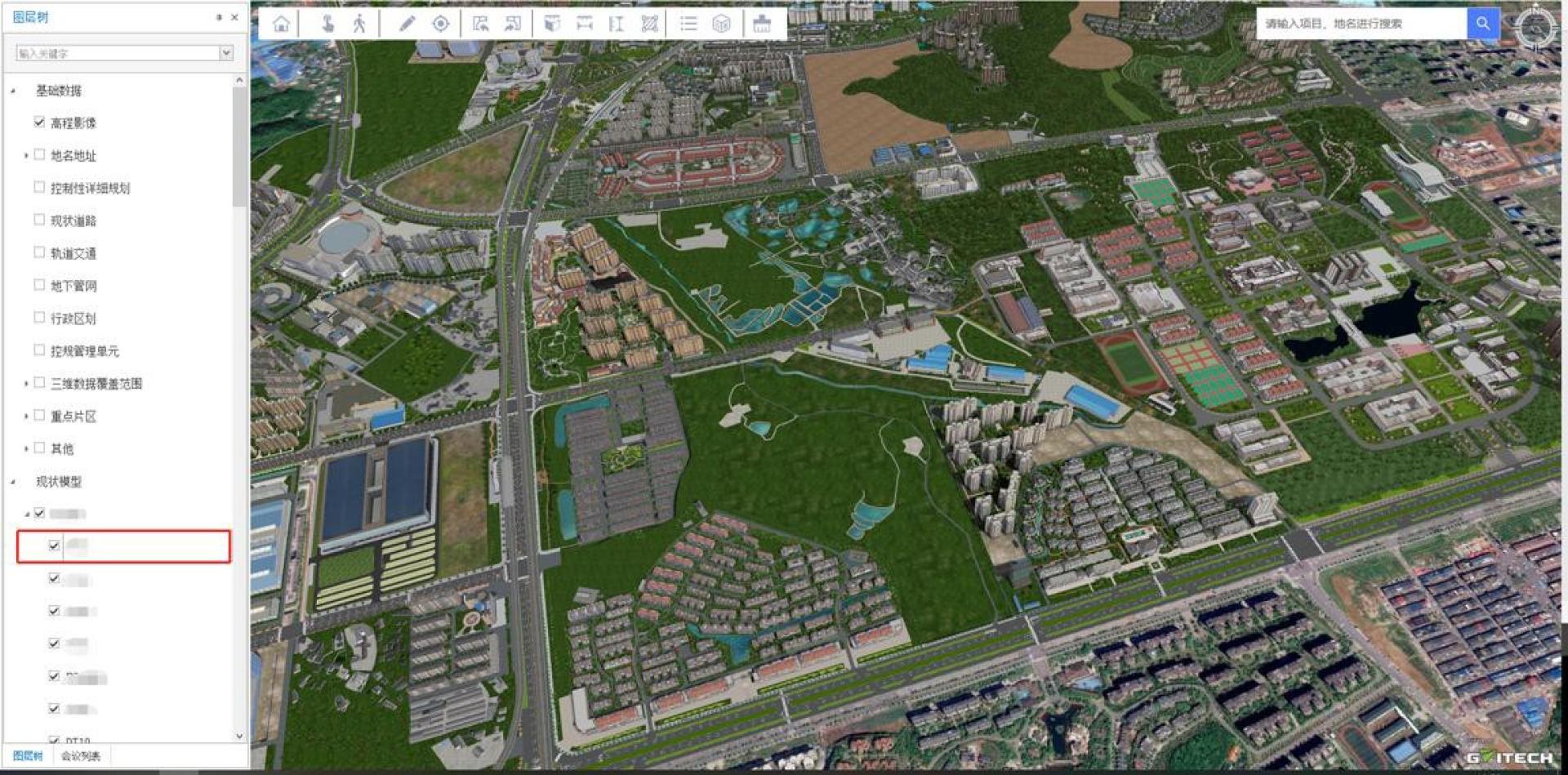
Task: Open the keyword filter dropdown arrow
Action: coord(226,53)
